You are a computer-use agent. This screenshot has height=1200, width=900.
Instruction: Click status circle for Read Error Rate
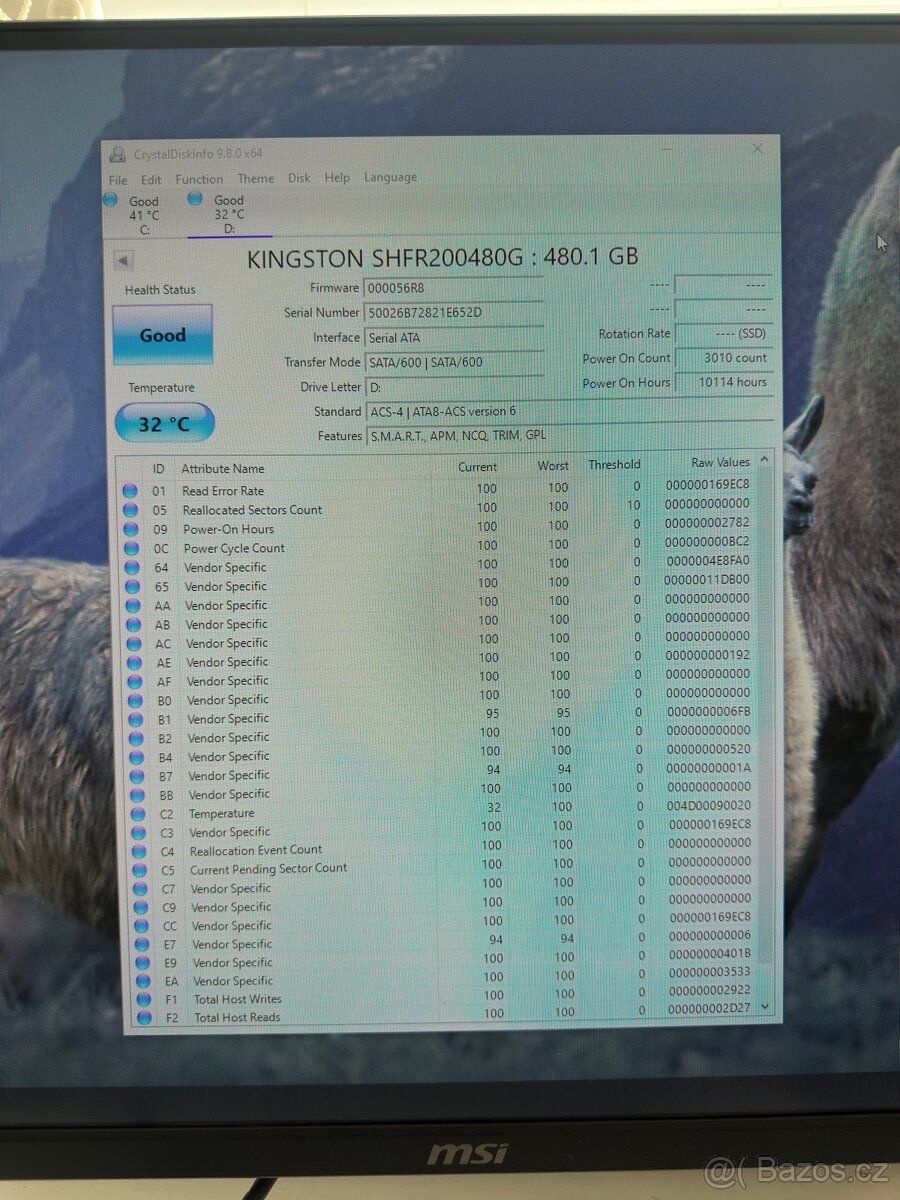(129, 491)
